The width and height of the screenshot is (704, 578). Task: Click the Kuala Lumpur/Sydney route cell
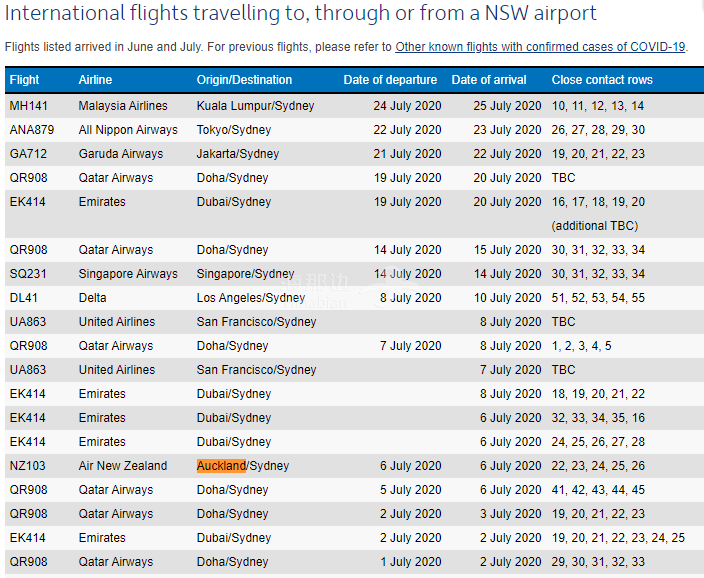pyautogui.click(x=255, y=106)
